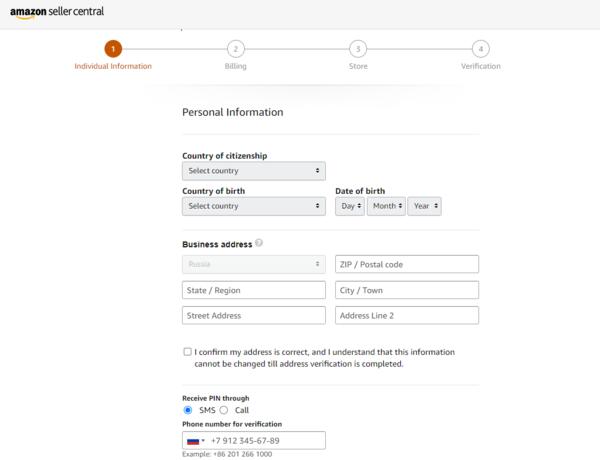Click step 2 Billing circle
Screen dimensions: 600x460
click(x=235, y=48)
